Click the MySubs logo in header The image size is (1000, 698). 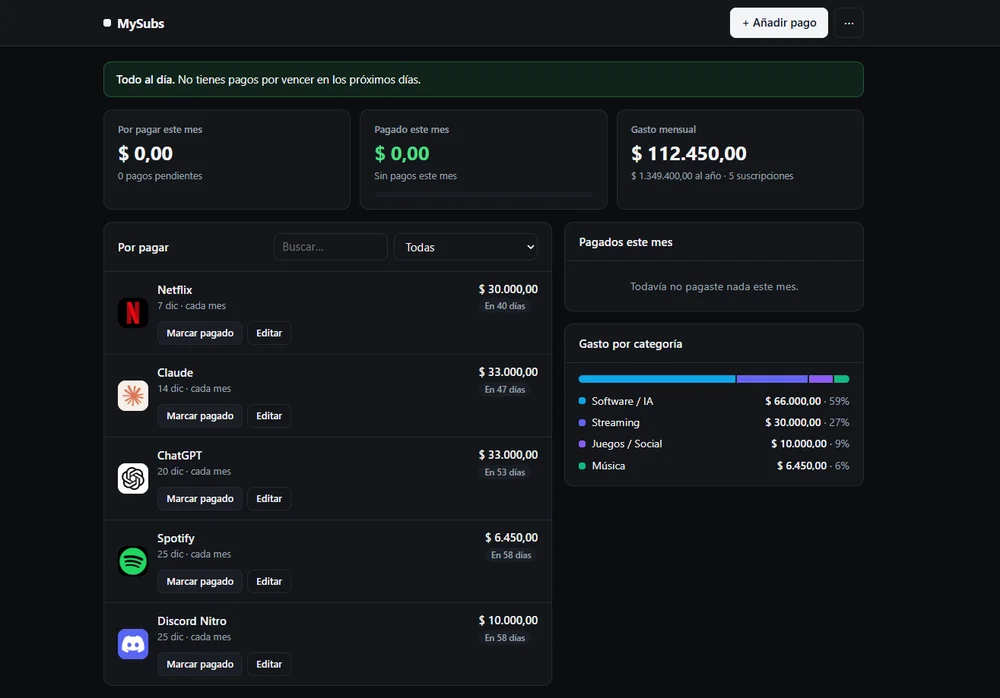point(134,24)
